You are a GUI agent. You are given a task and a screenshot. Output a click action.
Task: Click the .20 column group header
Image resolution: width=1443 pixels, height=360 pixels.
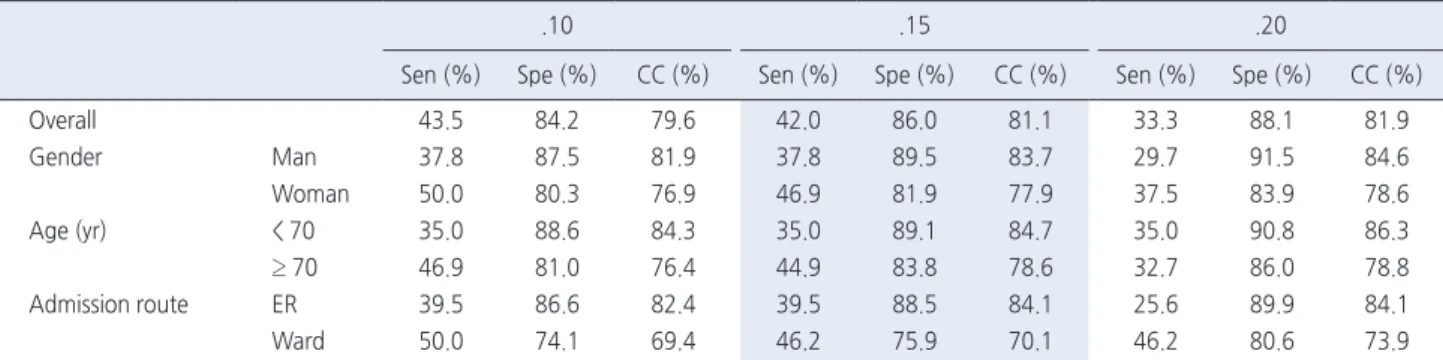point(1269,30)
